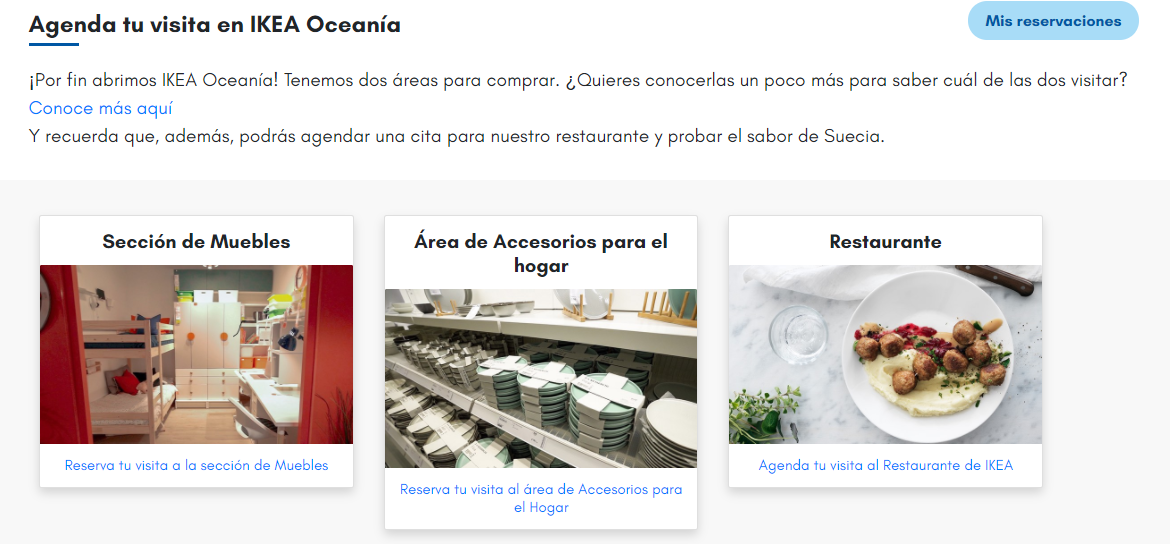
Task: Click the blue underline beneath the page heading
Action: (x=54, y=44)
